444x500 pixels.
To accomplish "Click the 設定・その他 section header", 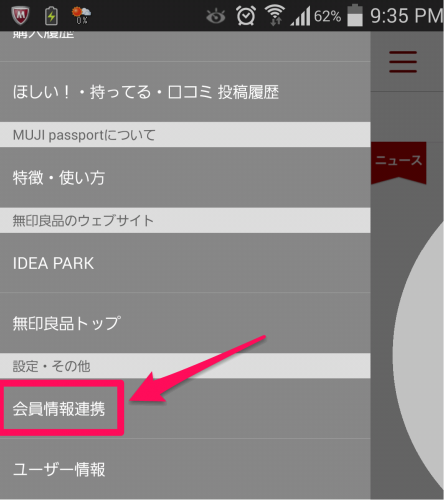I will pos(185,366).
